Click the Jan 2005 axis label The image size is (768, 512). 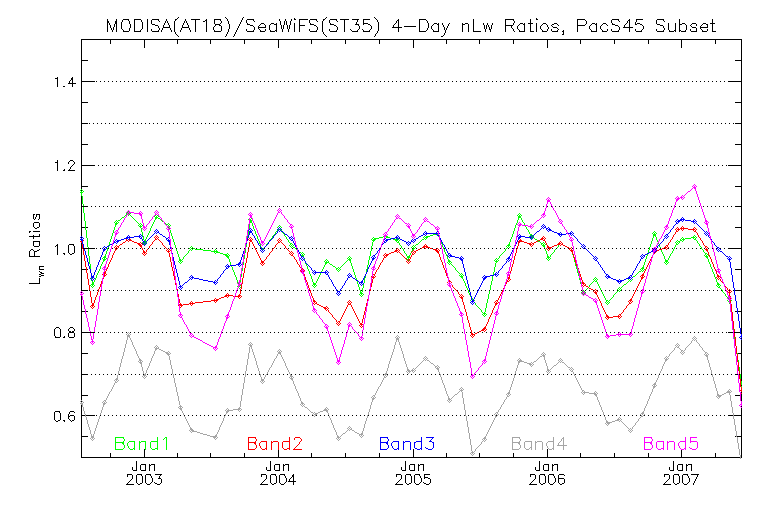[x=413, y=473]
